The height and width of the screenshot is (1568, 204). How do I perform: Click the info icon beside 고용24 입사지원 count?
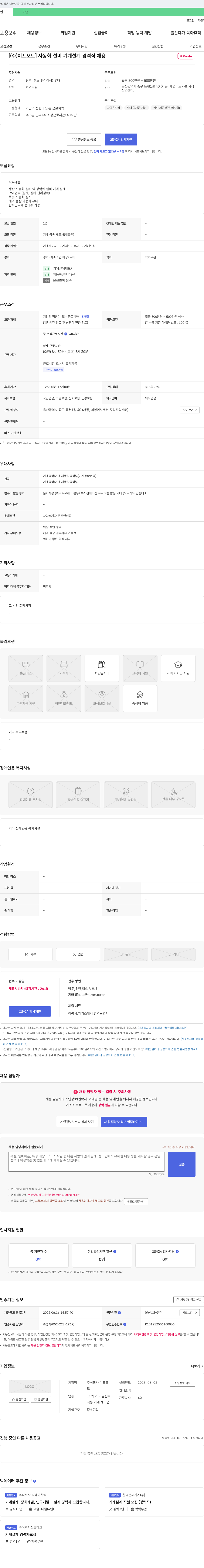coord(177,1252)
